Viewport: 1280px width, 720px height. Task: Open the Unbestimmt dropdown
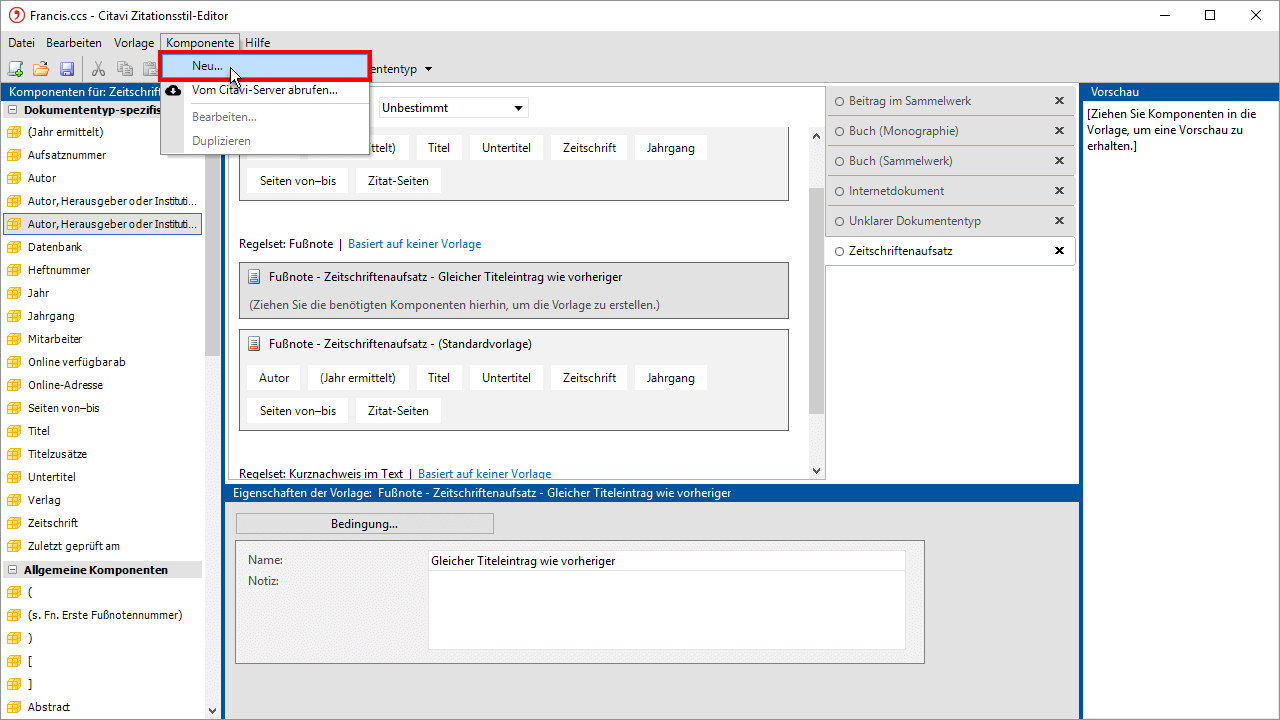[x=452, y=108]
